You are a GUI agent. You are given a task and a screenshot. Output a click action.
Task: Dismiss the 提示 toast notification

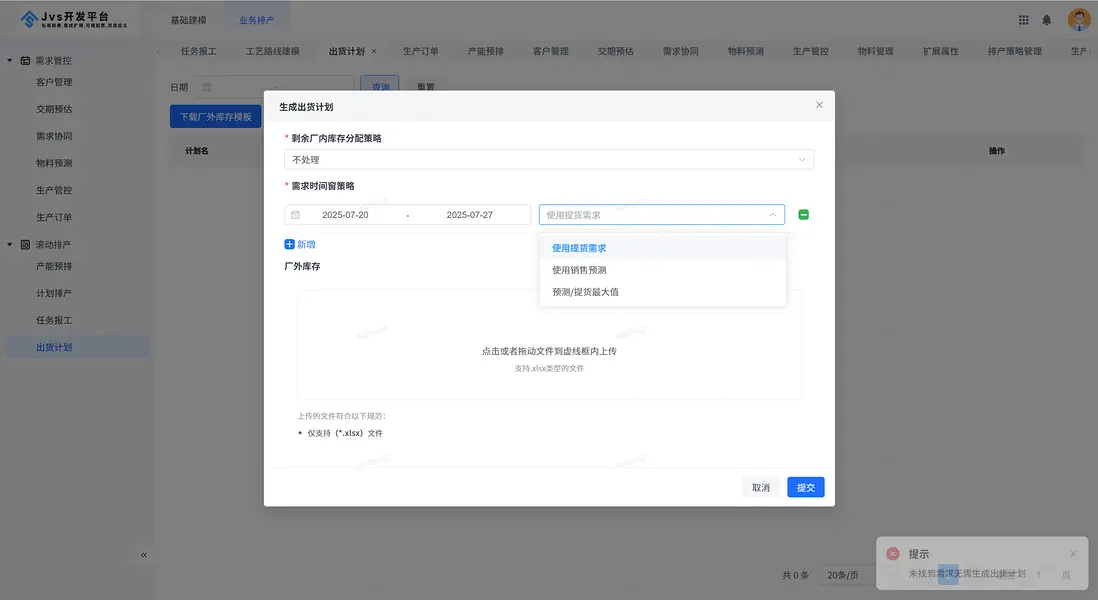click(1072, 552)
